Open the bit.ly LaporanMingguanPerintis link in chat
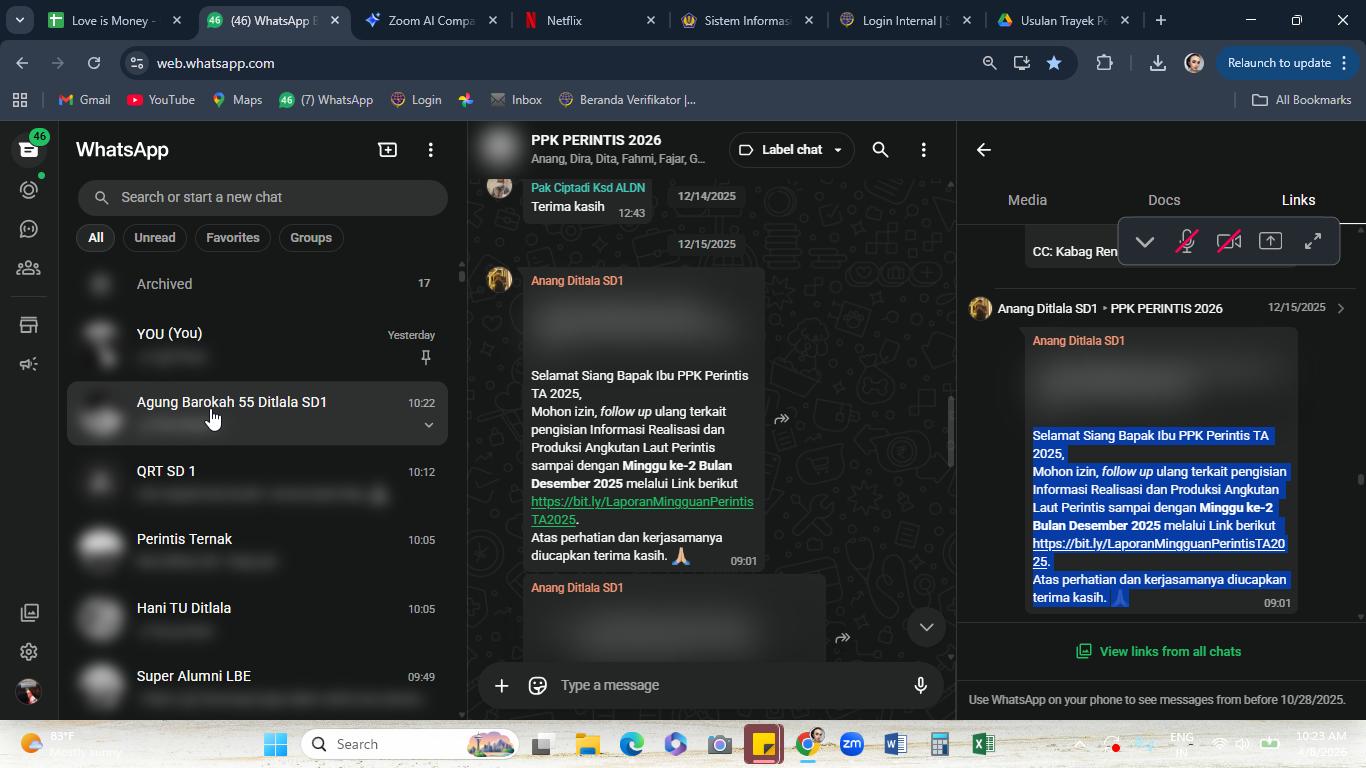1366x768 pixels. pos(642,511)
